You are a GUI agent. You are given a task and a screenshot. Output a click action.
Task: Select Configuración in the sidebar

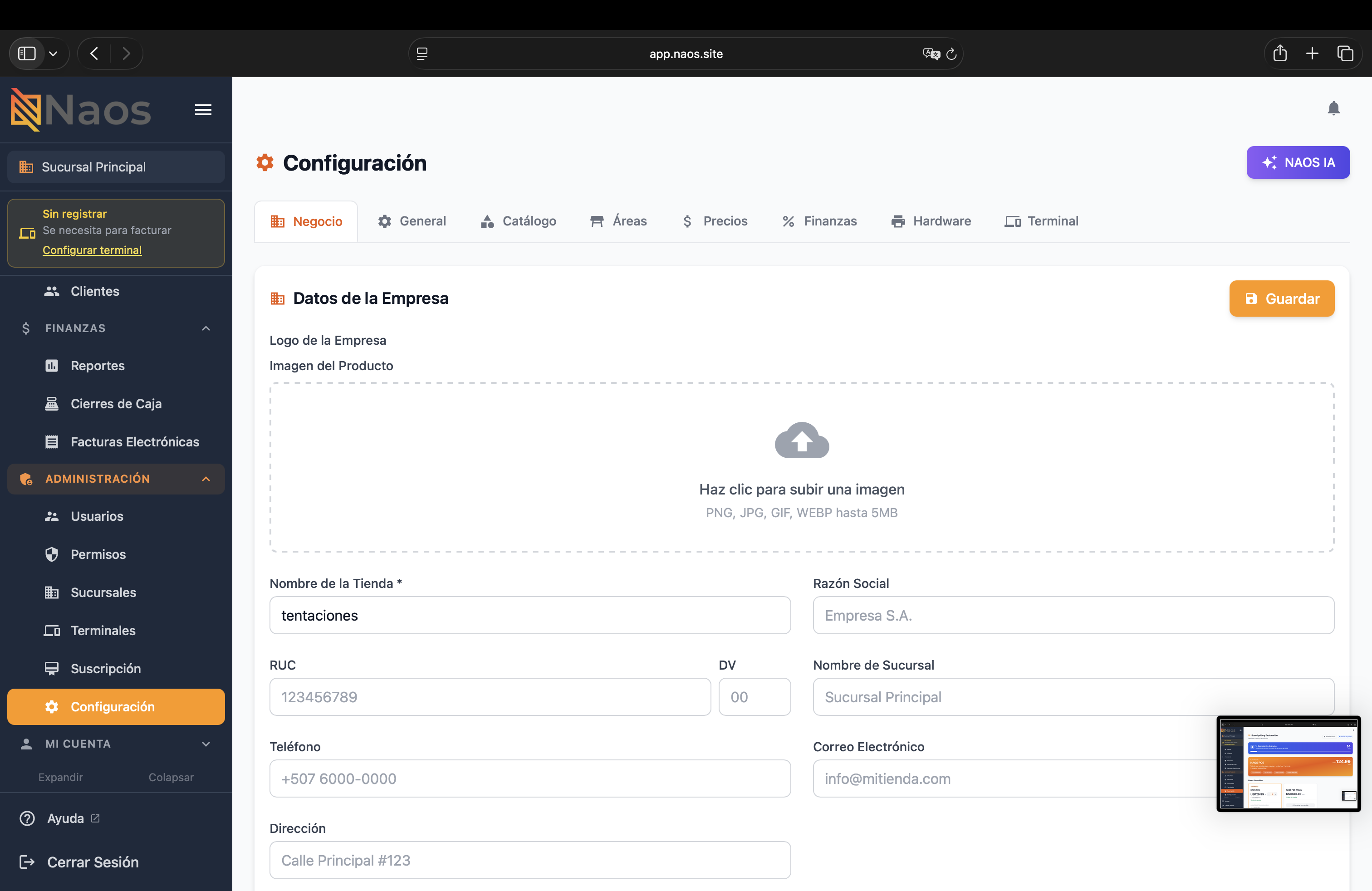click(x=116, y=706)
